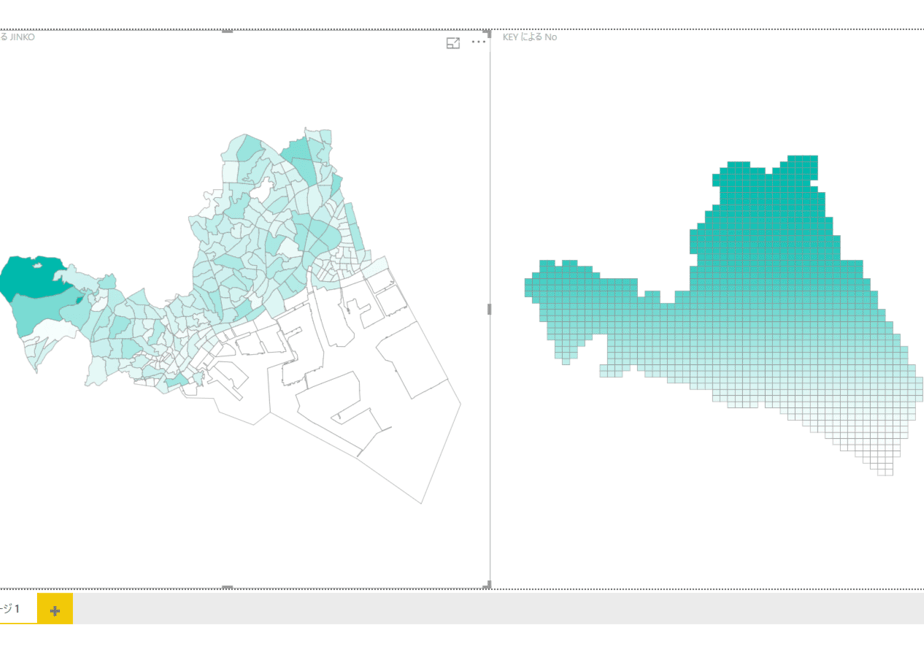Open focus mode for the JINKO map visual

453,43
